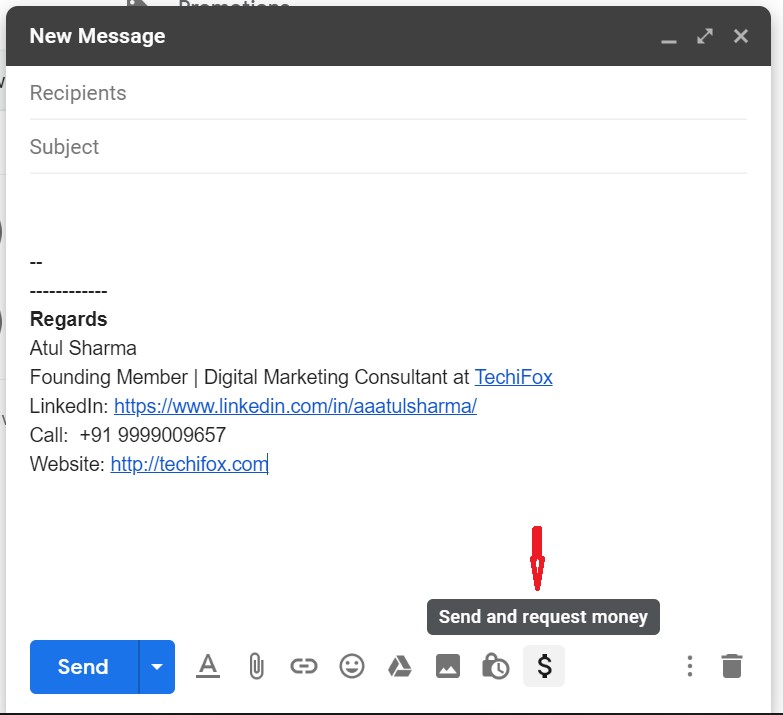The image size is (783, 715).
Task: Expand New Message to full screen
Action: [705, 36]
